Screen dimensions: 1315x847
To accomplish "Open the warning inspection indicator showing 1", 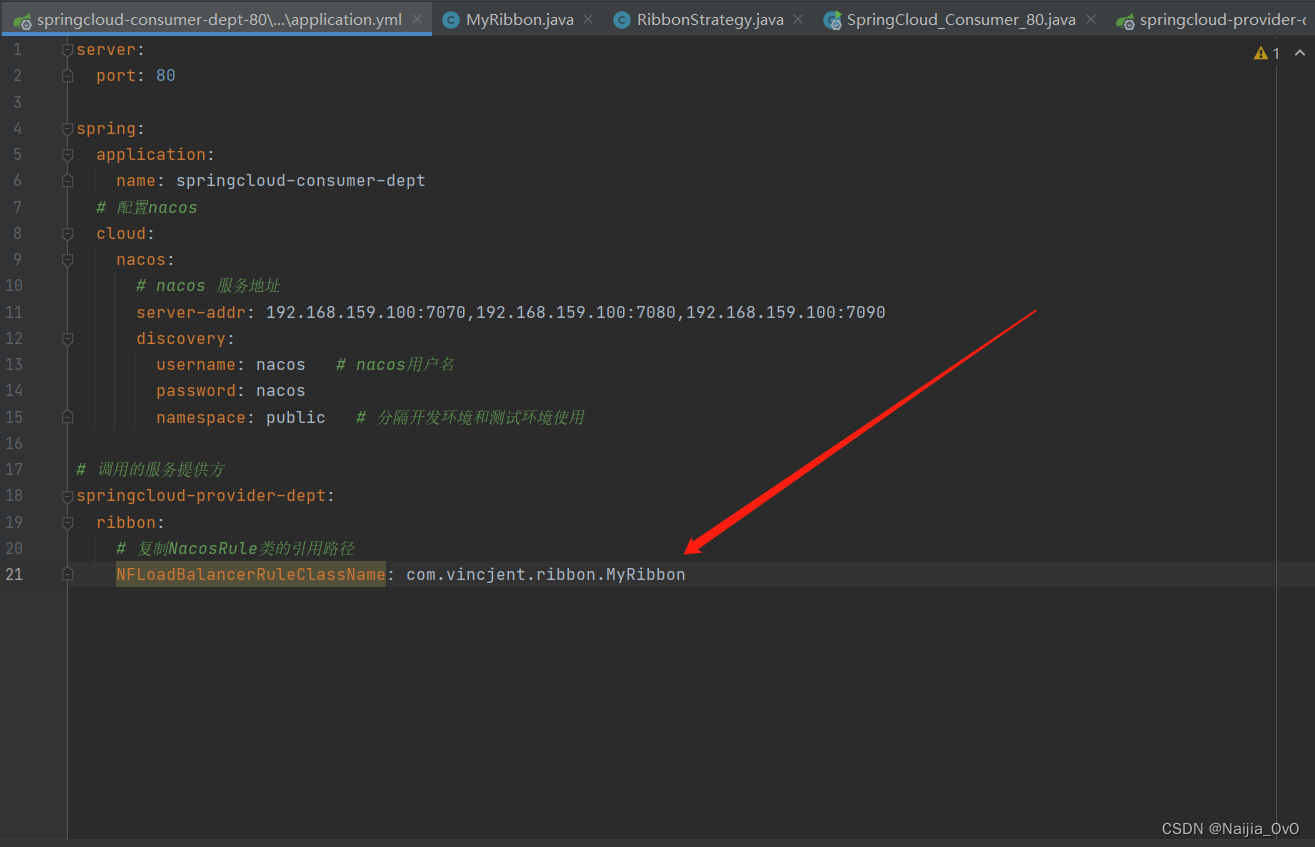I will (1267, 53).
